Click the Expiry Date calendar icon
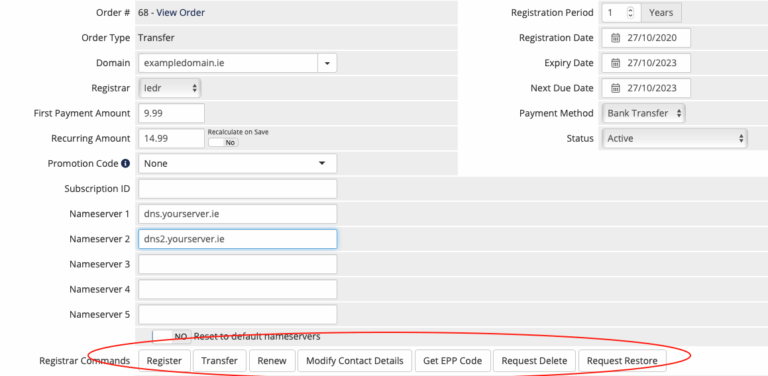This screenshot has height=376, width=768. click(616, 63)
